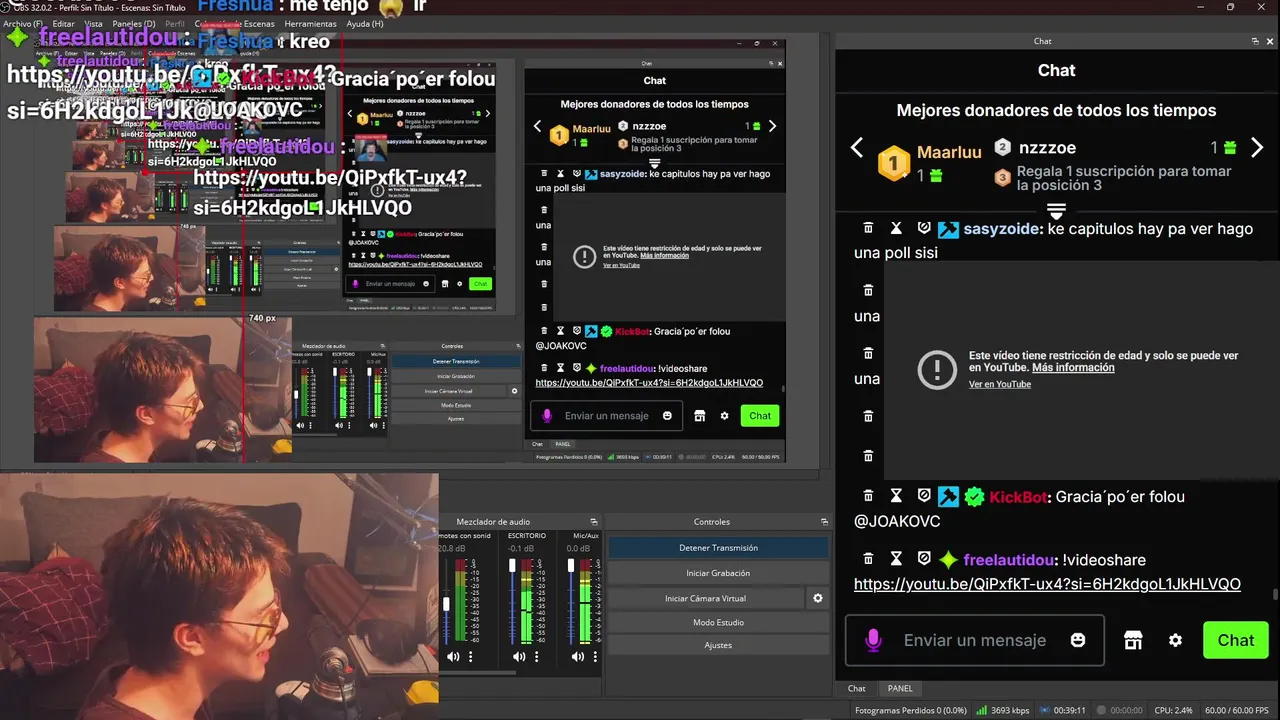Viewport: 1280px width, 720px height.
Task: Click Iniciar Cámara Virtual button
Action: (x=705, y=598)
